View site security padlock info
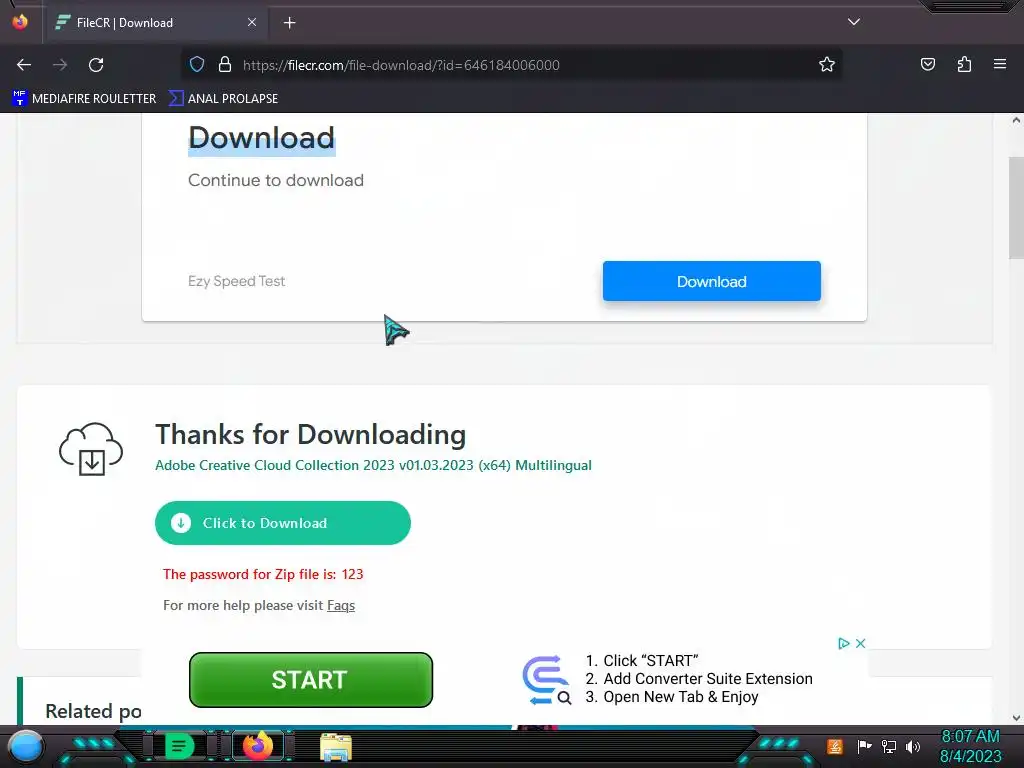The width and height of the screenshot is (1024, 768). 225,65
